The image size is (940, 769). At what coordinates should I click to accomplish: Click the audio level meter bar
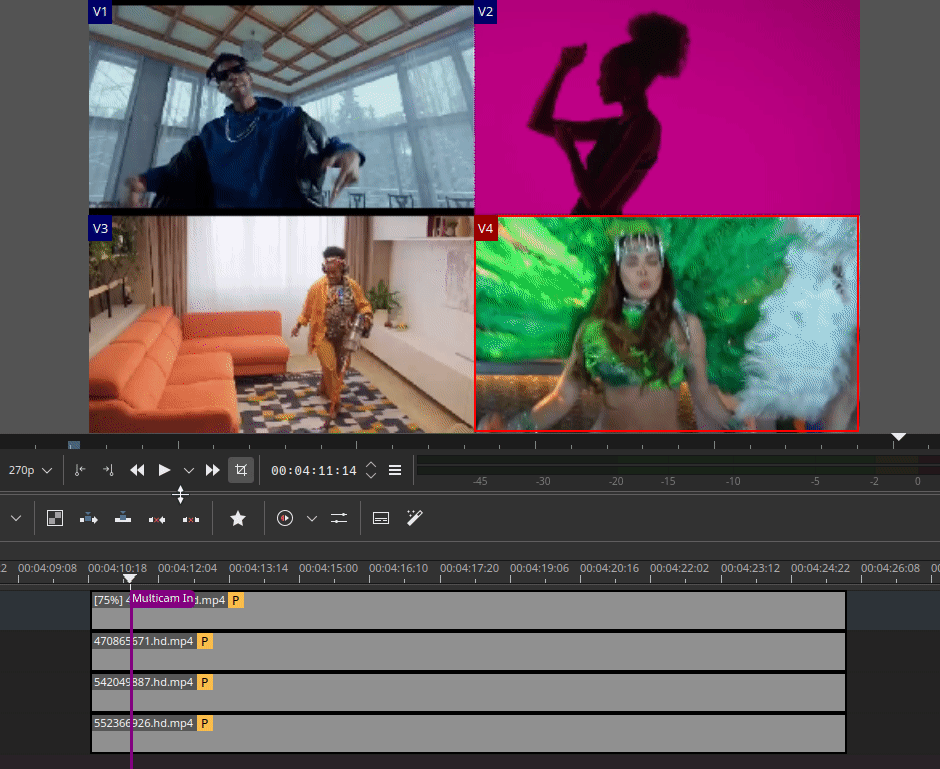[678, 466]
